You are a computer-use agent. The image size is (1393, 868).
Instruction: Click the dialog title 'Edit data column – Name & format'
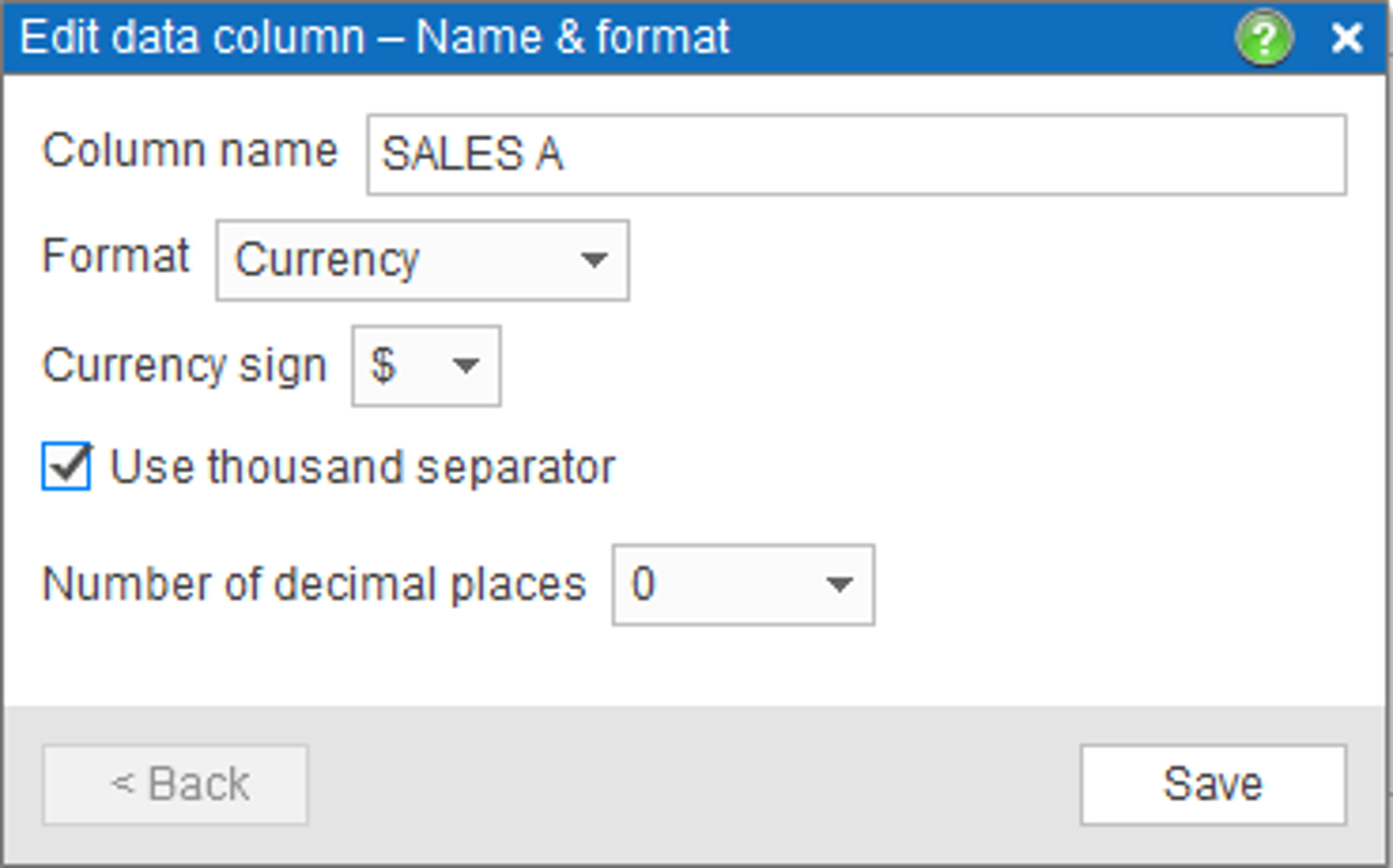tap(375, 39)
